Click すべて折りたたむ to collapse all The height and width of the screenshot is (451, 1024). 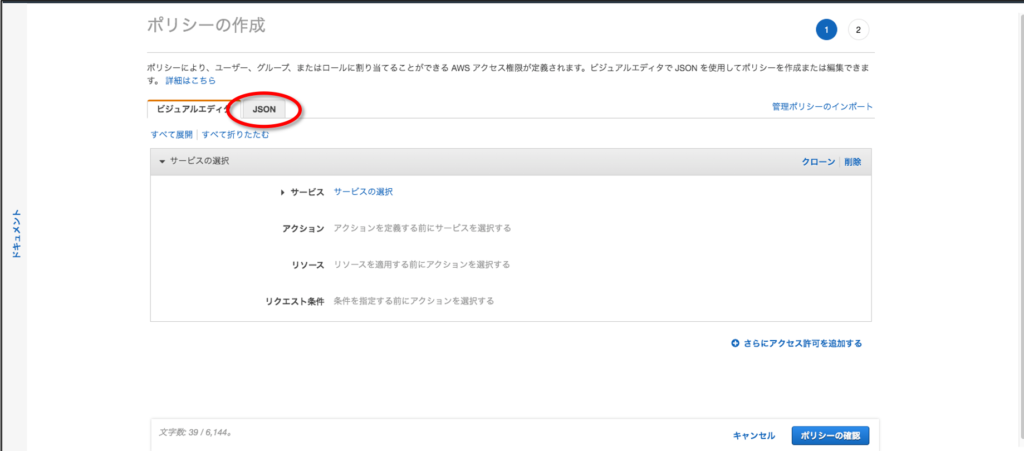tap(235, 134)
